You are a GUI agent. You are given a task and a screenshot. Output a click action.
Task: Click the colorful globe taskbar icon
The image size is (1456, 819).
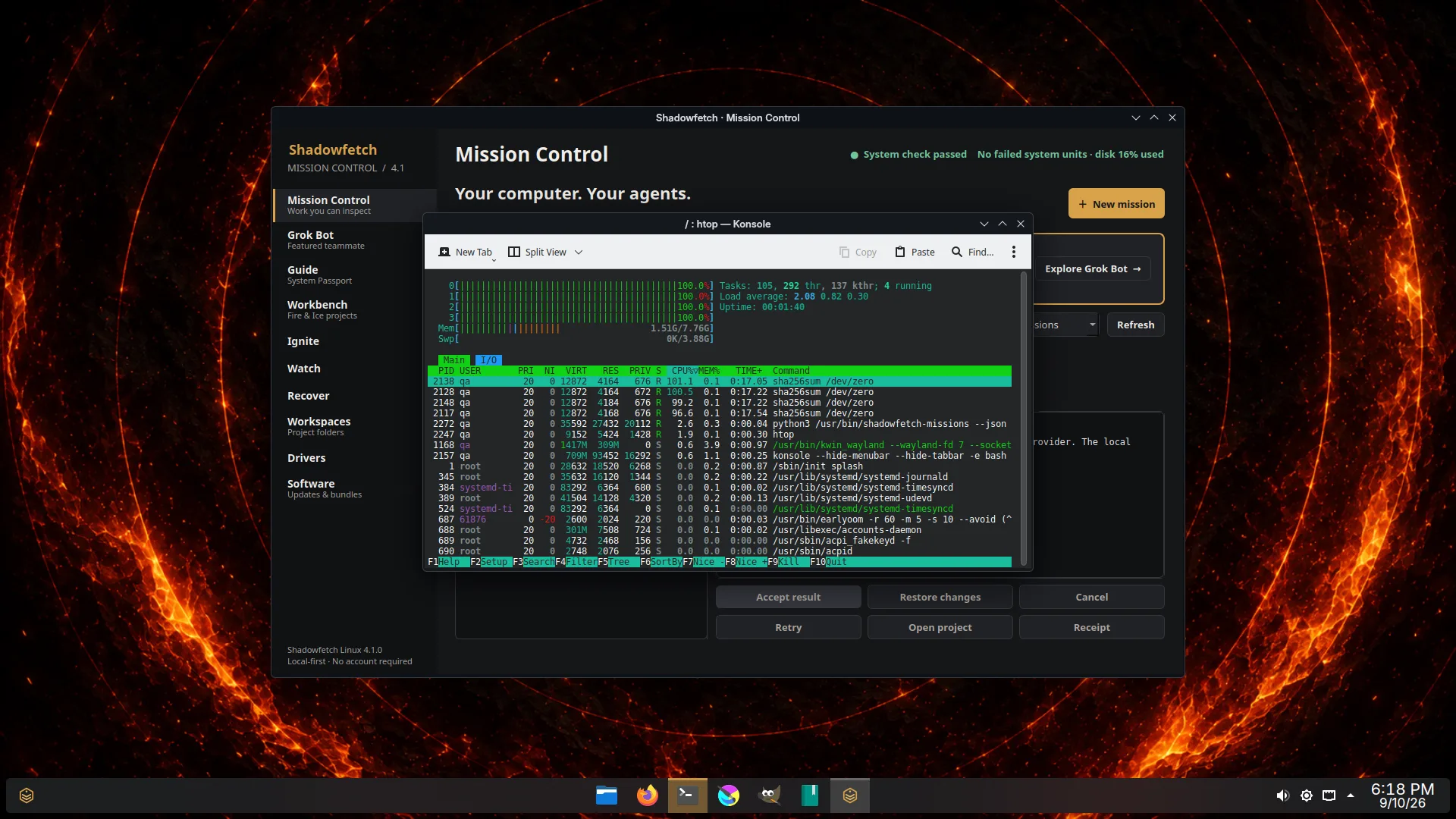[729, 795]
